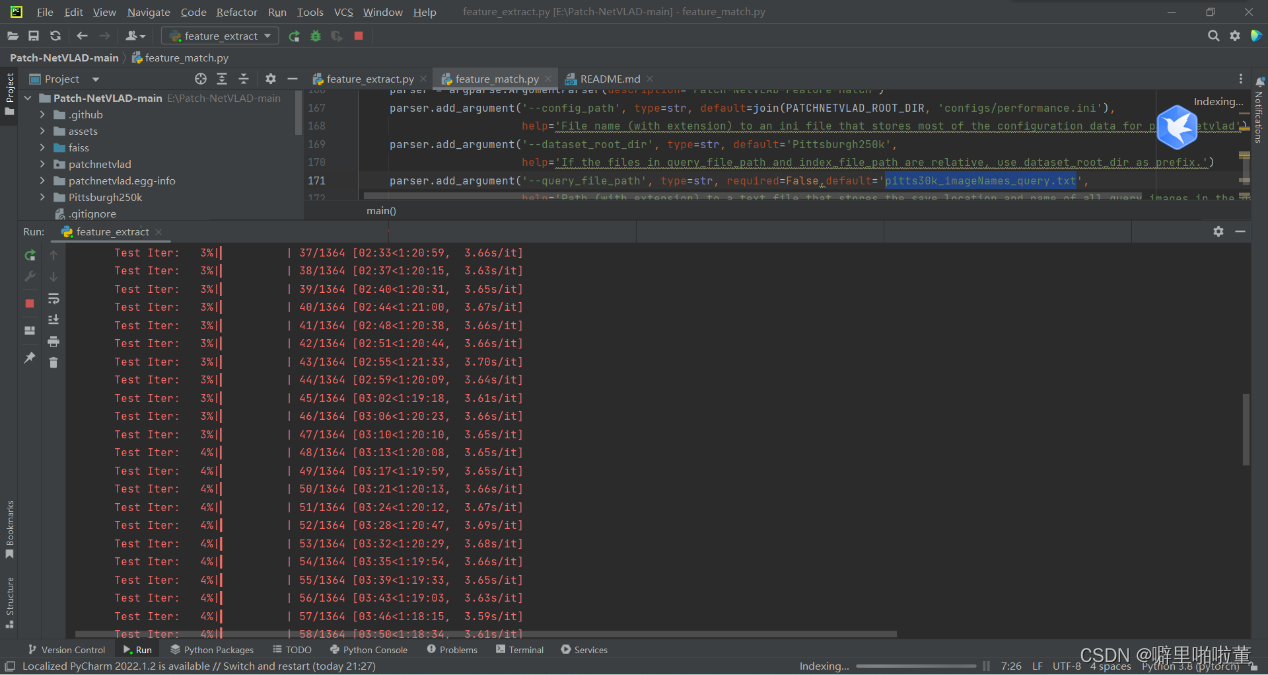The image size is (1268, 675).
Task: Clear the Run console output
Action: click(54, 361)
